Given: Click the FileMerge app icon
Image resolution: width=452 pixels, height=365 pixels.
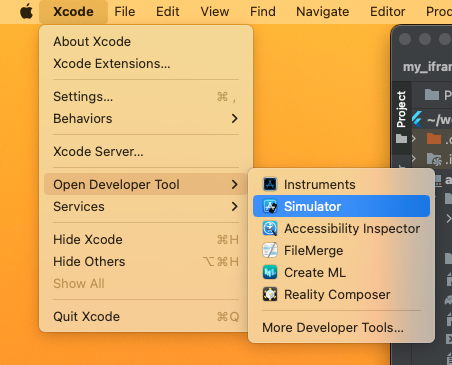Looking at the screenshot, I should 270,250.
